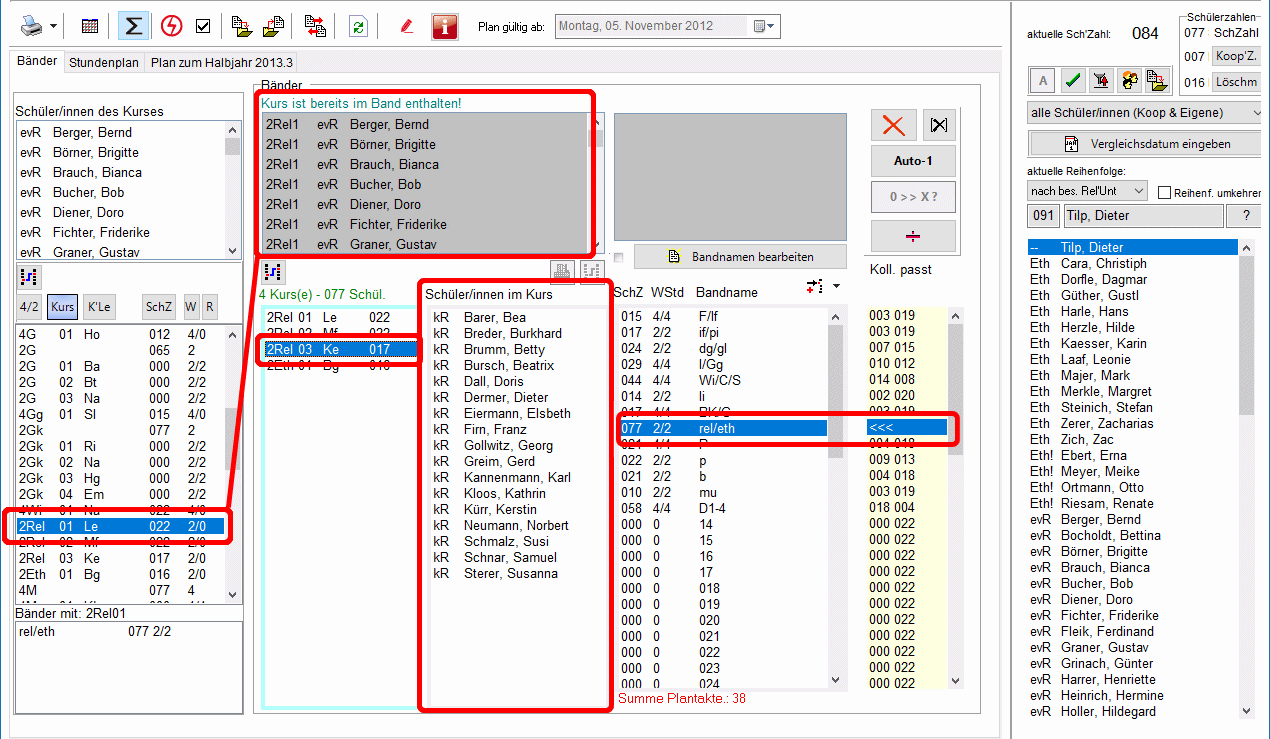Click the green checkmark icon button
Viewport: 1270px width, 739px height.
(x=1072, y=80)
